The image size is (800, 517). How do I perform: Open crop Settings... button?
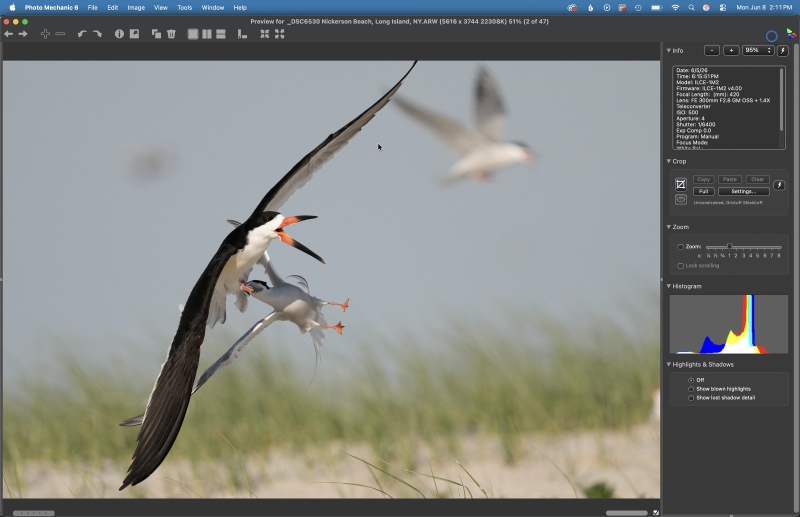point(743,191)
